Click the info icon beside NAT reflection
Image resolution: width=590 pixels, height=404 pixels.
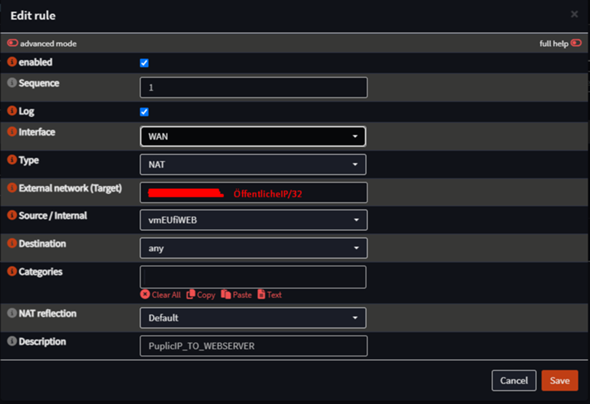(x=12, y=313)
